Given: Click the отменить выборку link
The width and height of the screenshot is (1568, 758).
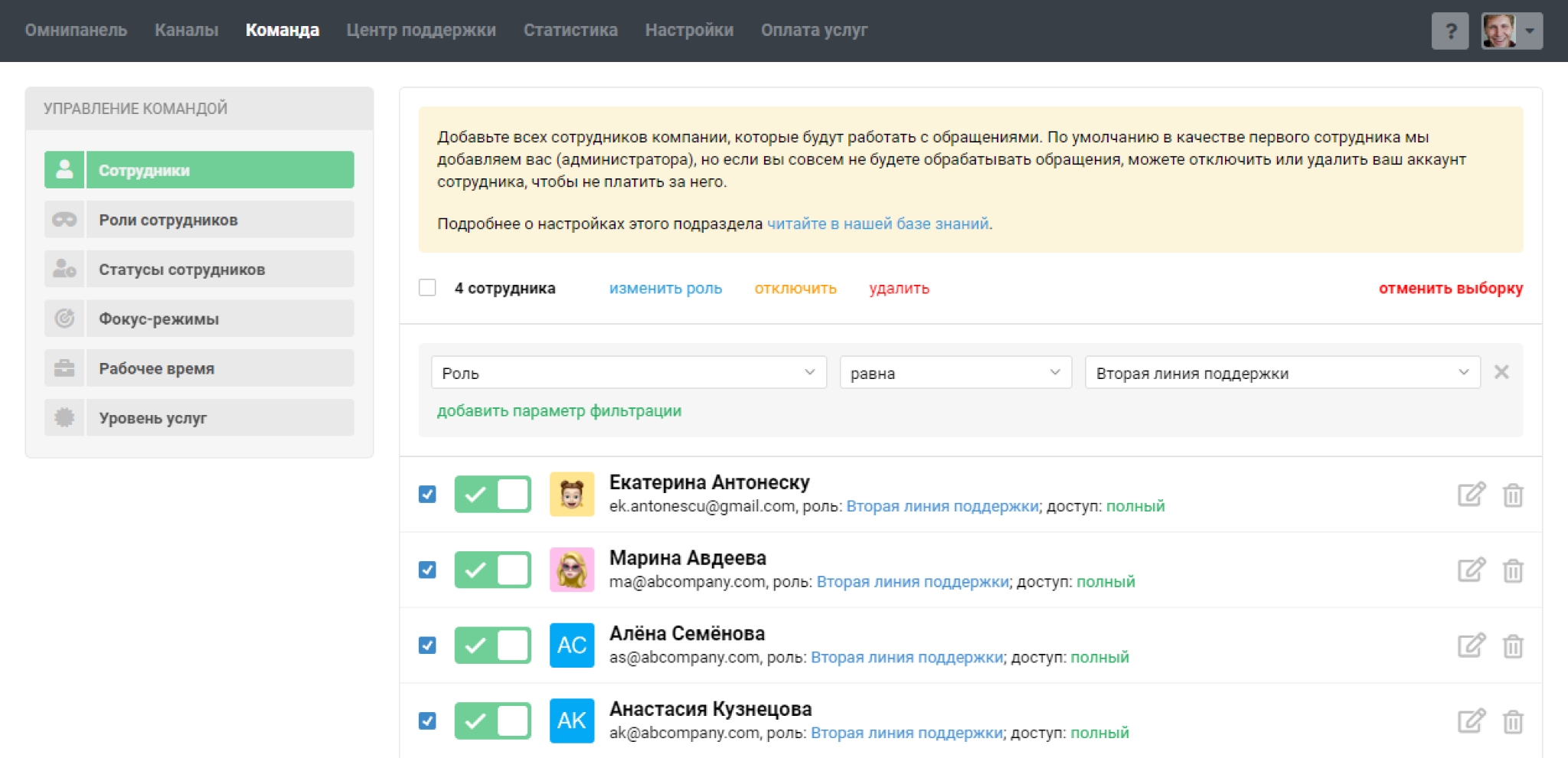Looking at the screenshot, I should pos(1450,289).
